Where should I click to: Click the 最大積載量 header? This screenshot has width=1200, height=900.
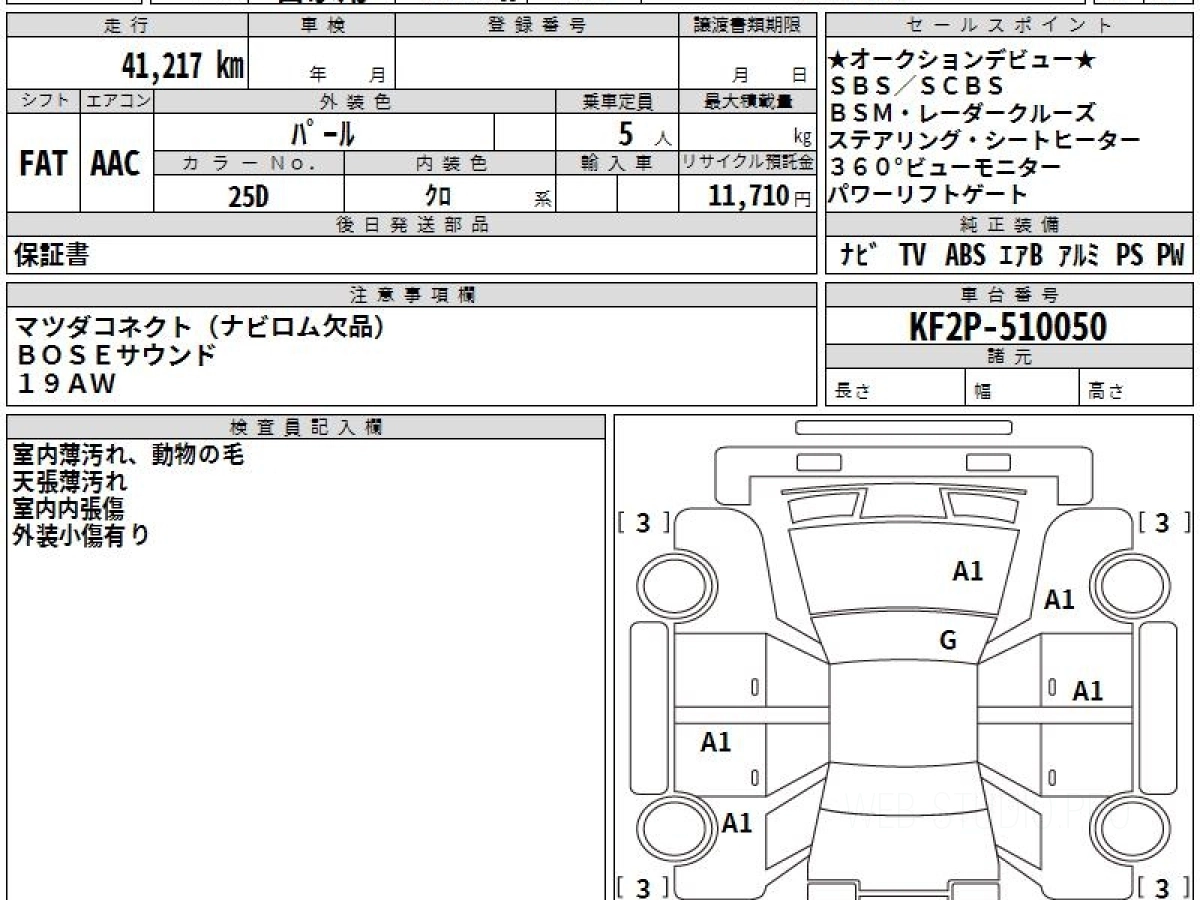[x=747, y=101]
